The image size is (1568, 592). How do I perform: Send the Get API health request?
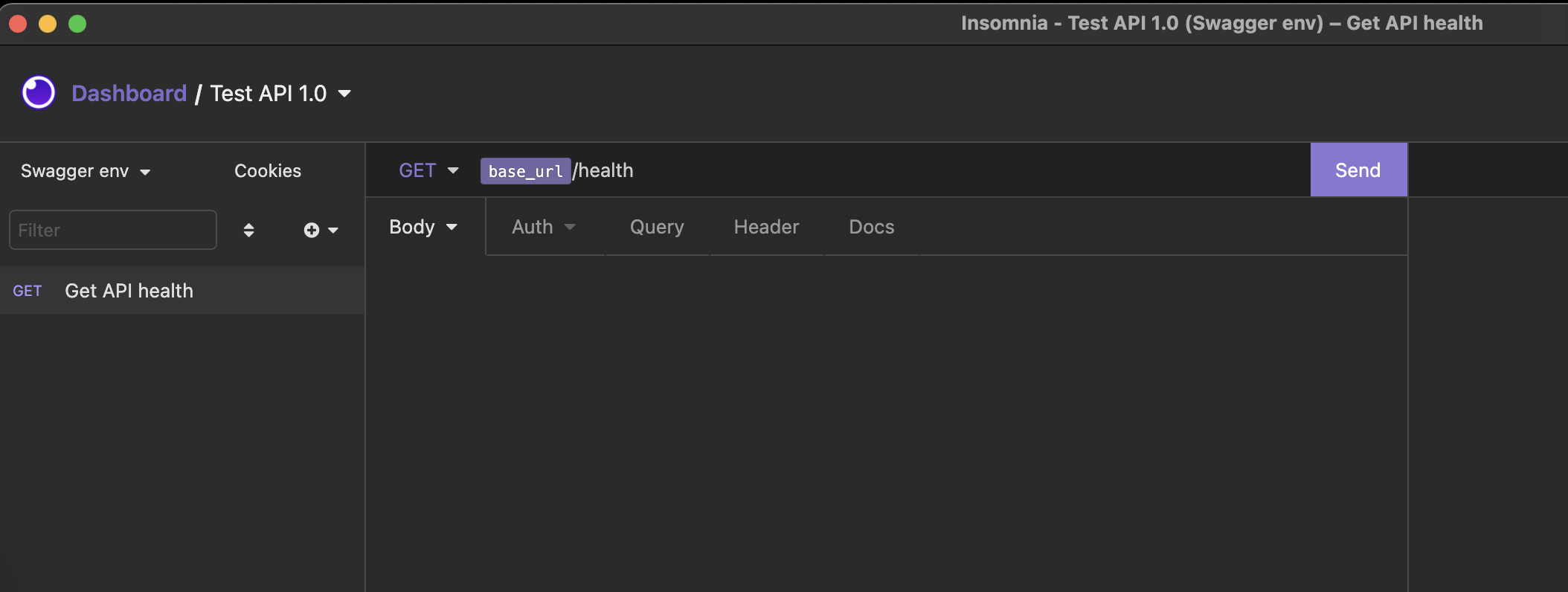pyautogui.click(x=1358, y=170)
